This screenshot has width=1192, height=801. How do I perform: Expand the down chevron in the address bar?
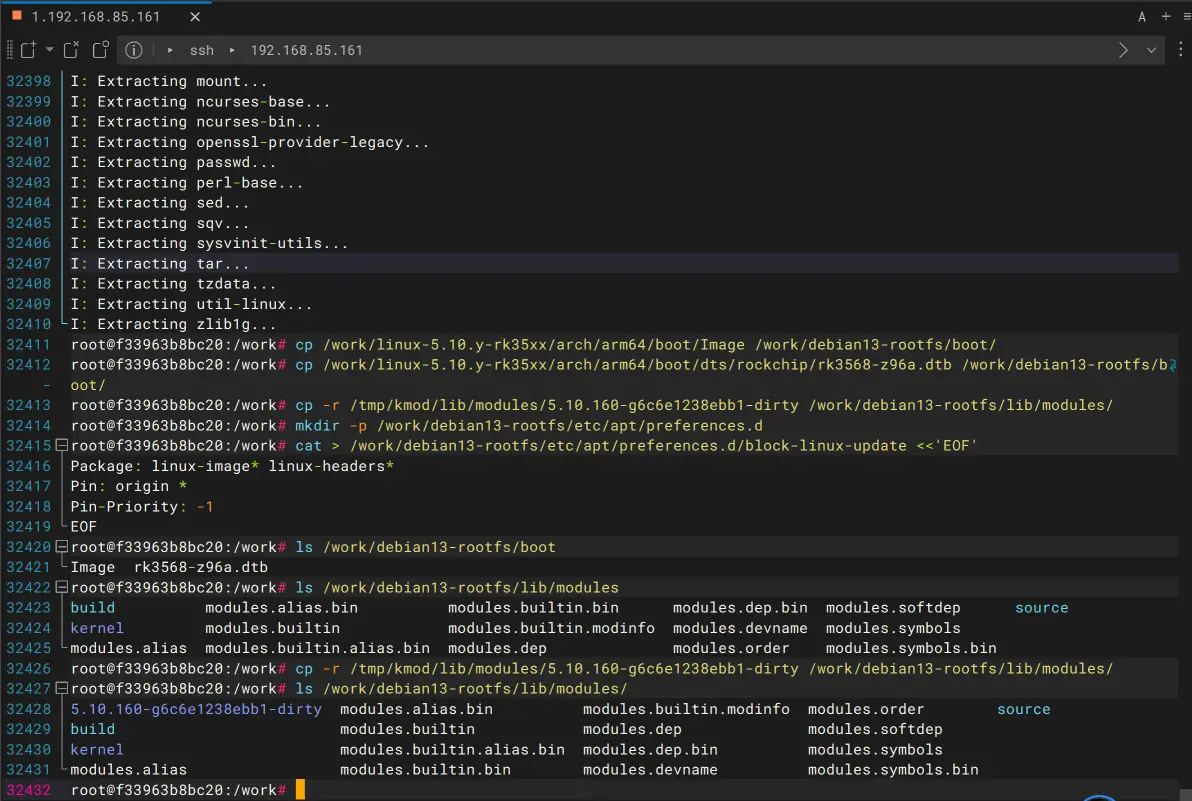coord(1151,50)
